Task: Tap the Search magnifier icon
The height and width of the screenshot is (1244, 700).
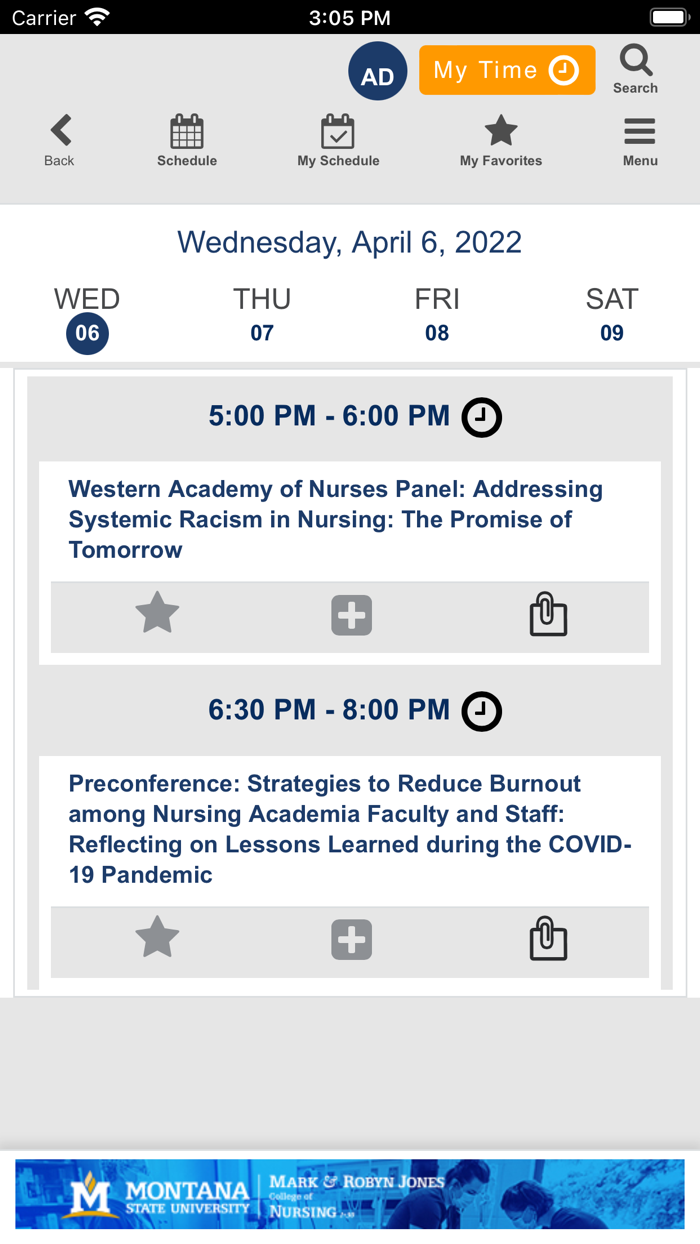Action: (x=635, y=68)
